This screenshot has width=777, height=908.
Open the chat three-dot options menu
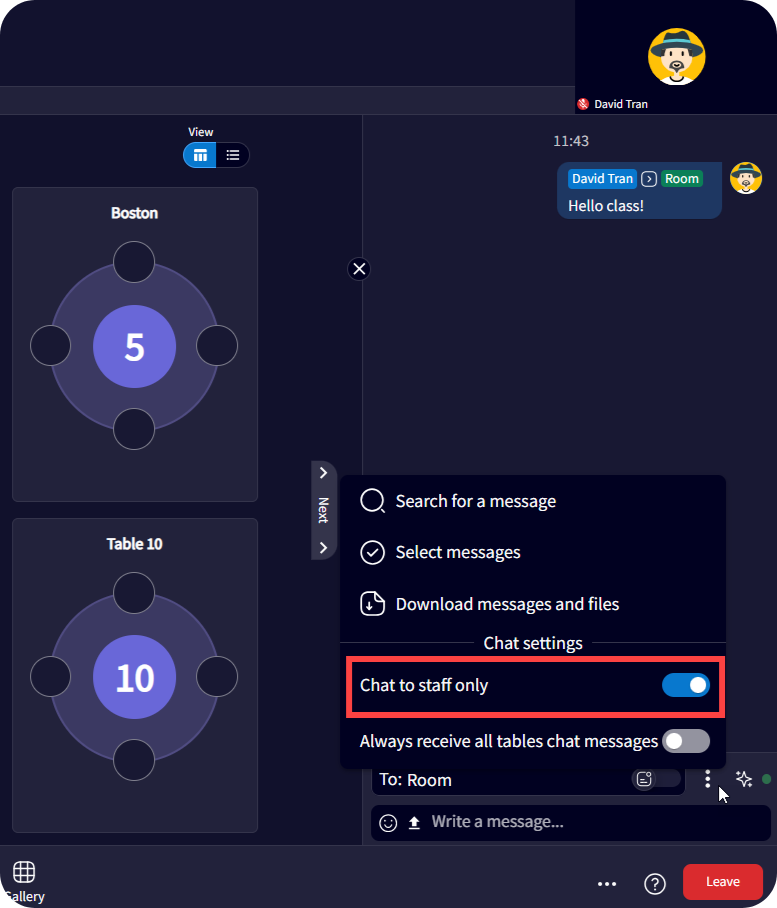pos(708,779)
